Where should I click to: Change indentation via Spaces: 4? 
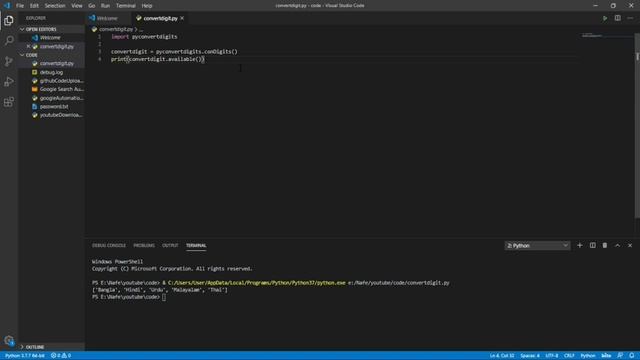point(530,356)
